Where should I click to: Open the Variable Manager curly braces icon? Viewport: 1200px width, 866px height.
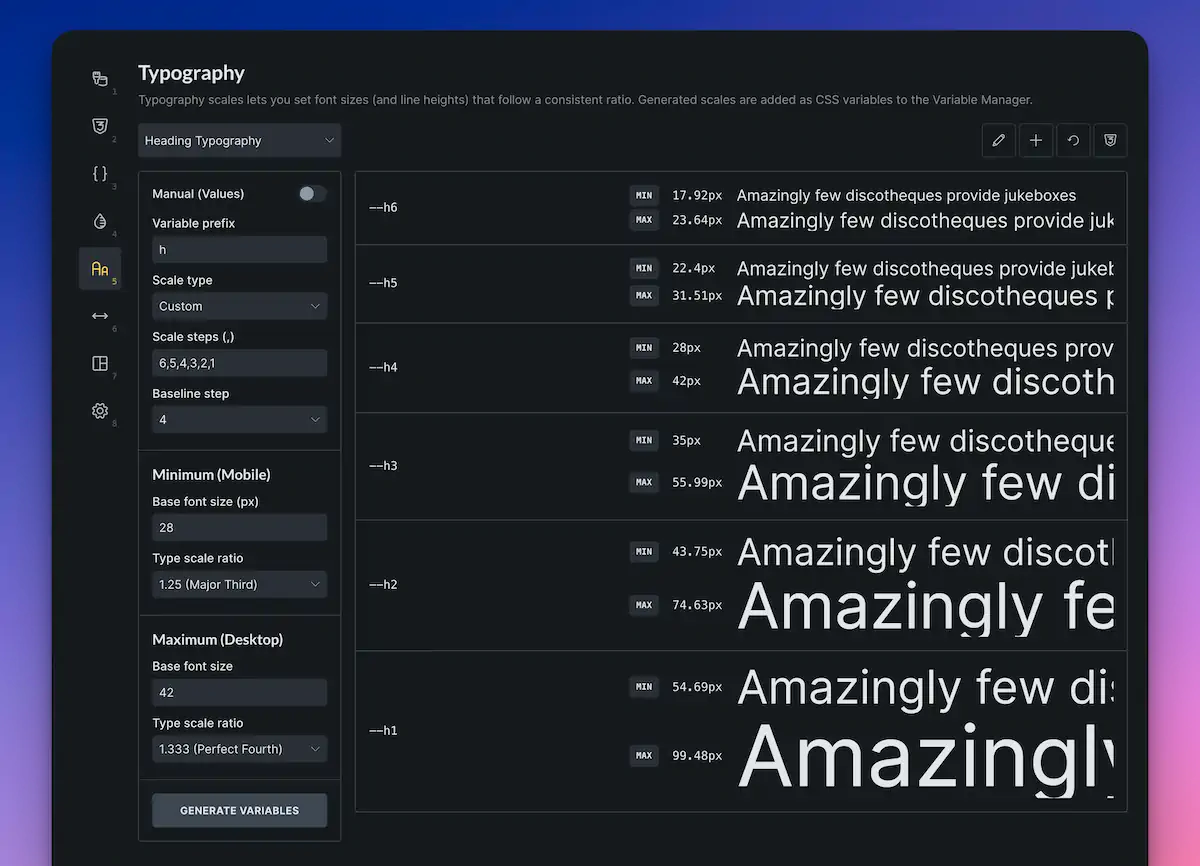coord(100,173)
